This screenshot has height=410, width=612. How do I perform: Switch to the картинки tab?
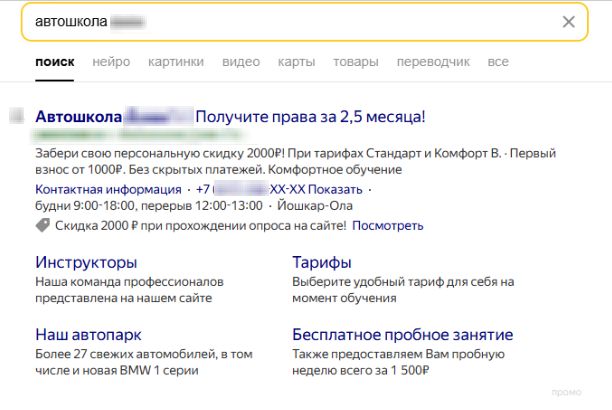click(176, 62)
